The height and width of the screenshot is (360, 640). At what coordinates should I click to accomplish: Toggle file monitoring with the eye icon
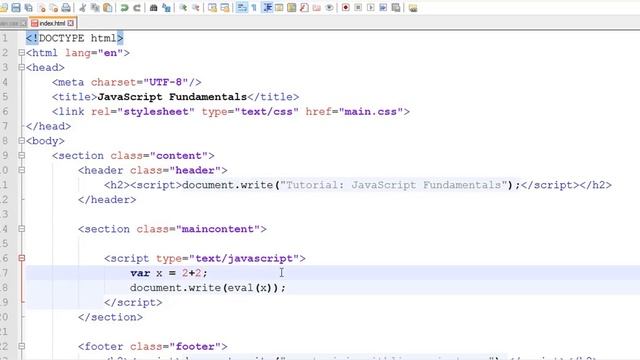point(329,7)
